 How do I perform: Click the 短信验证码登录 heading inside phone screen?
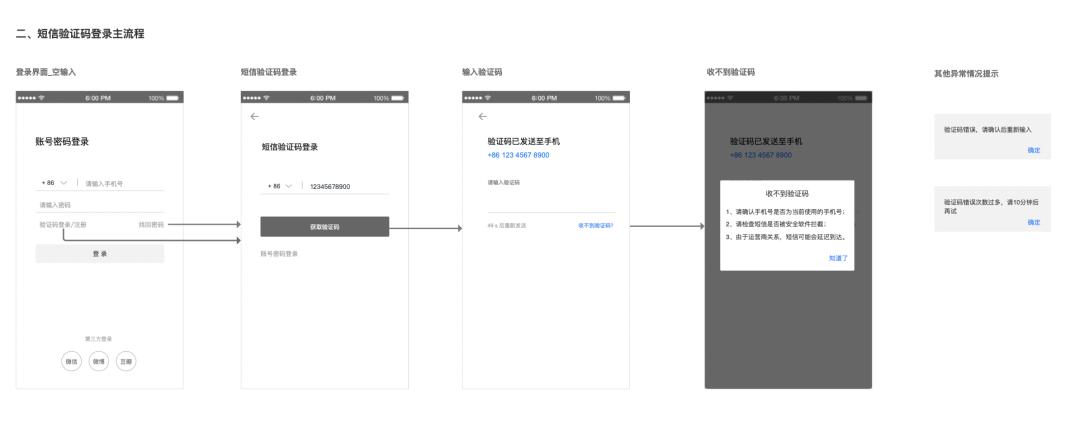pos(289,147)
